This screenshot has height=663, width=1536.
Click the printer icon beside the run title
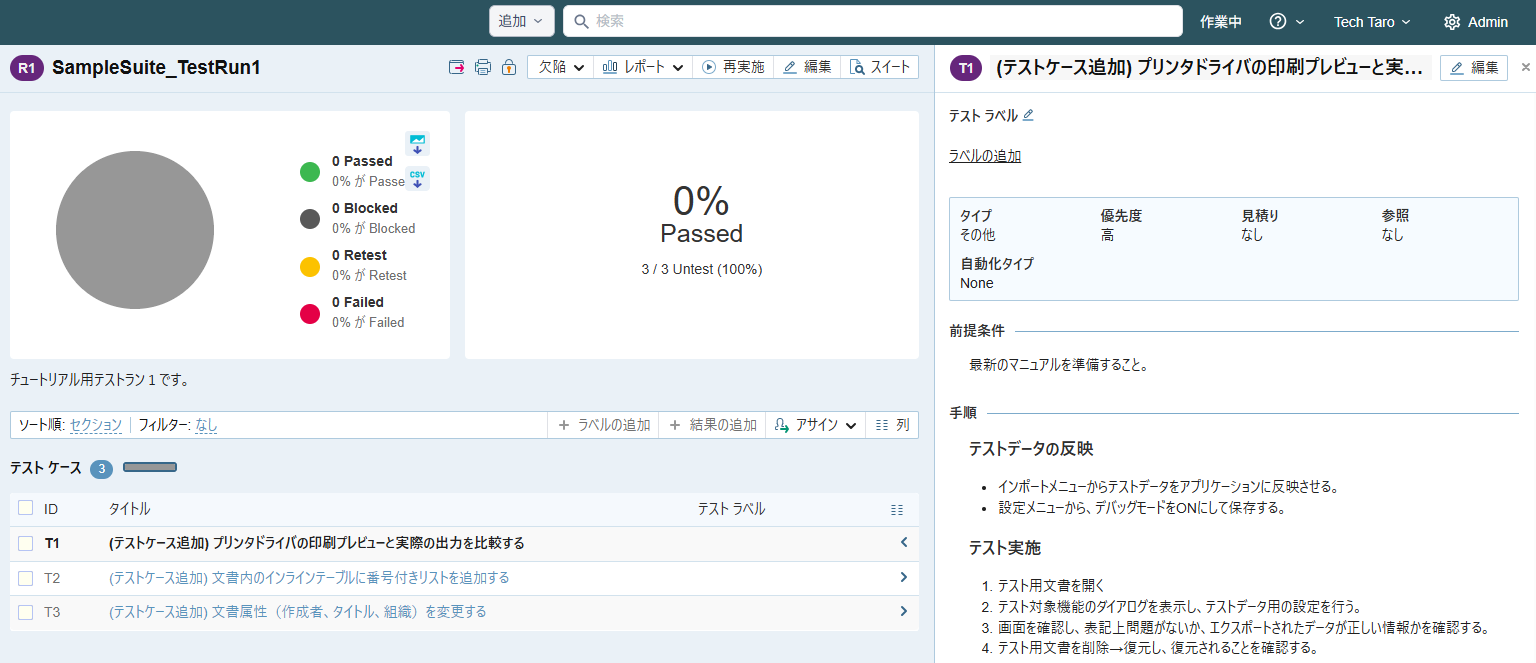tap(483, 67)
